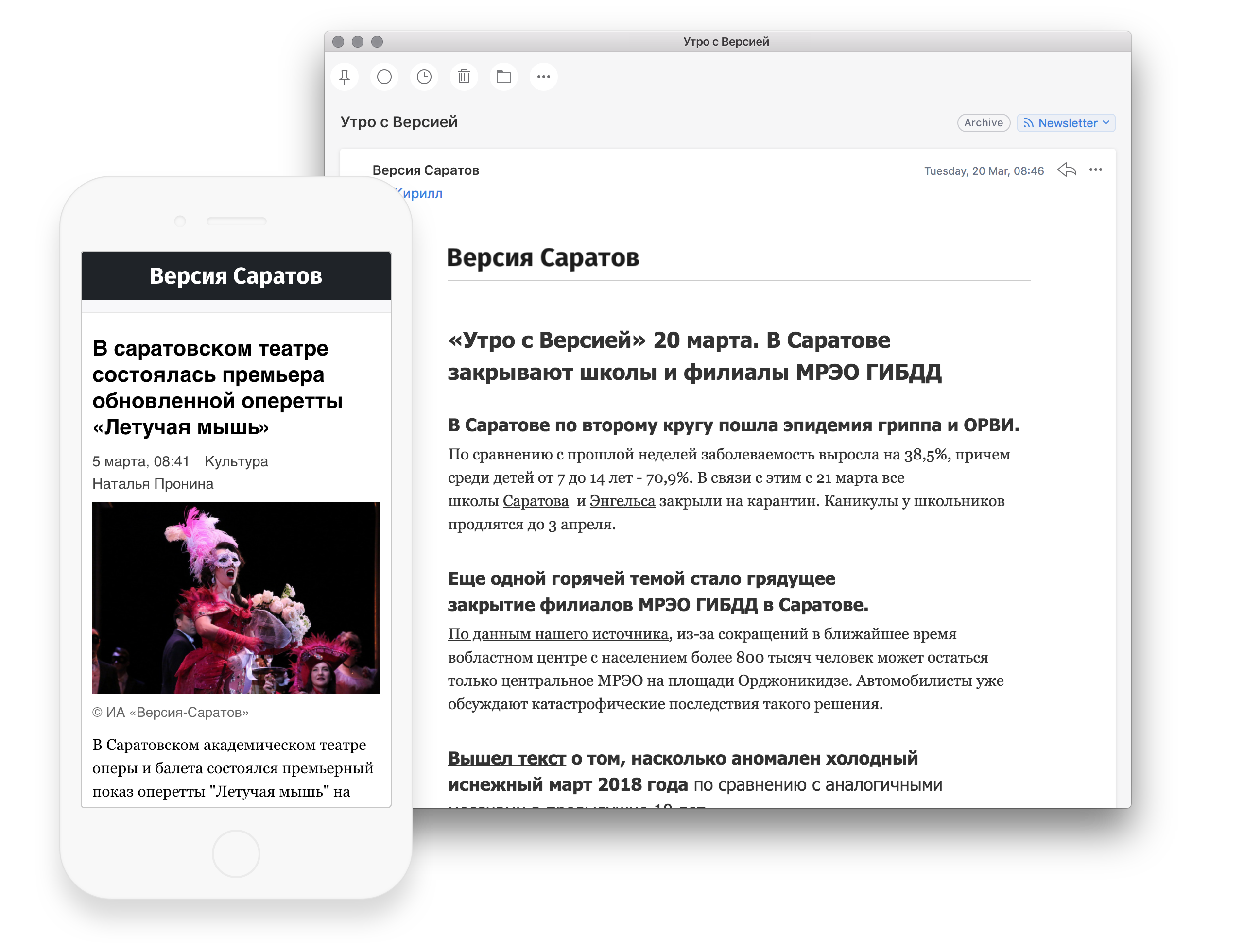Mark the email with the circle icon
Screen dimensions: 1244x952
pyautogui.click(x=384, y=77)
